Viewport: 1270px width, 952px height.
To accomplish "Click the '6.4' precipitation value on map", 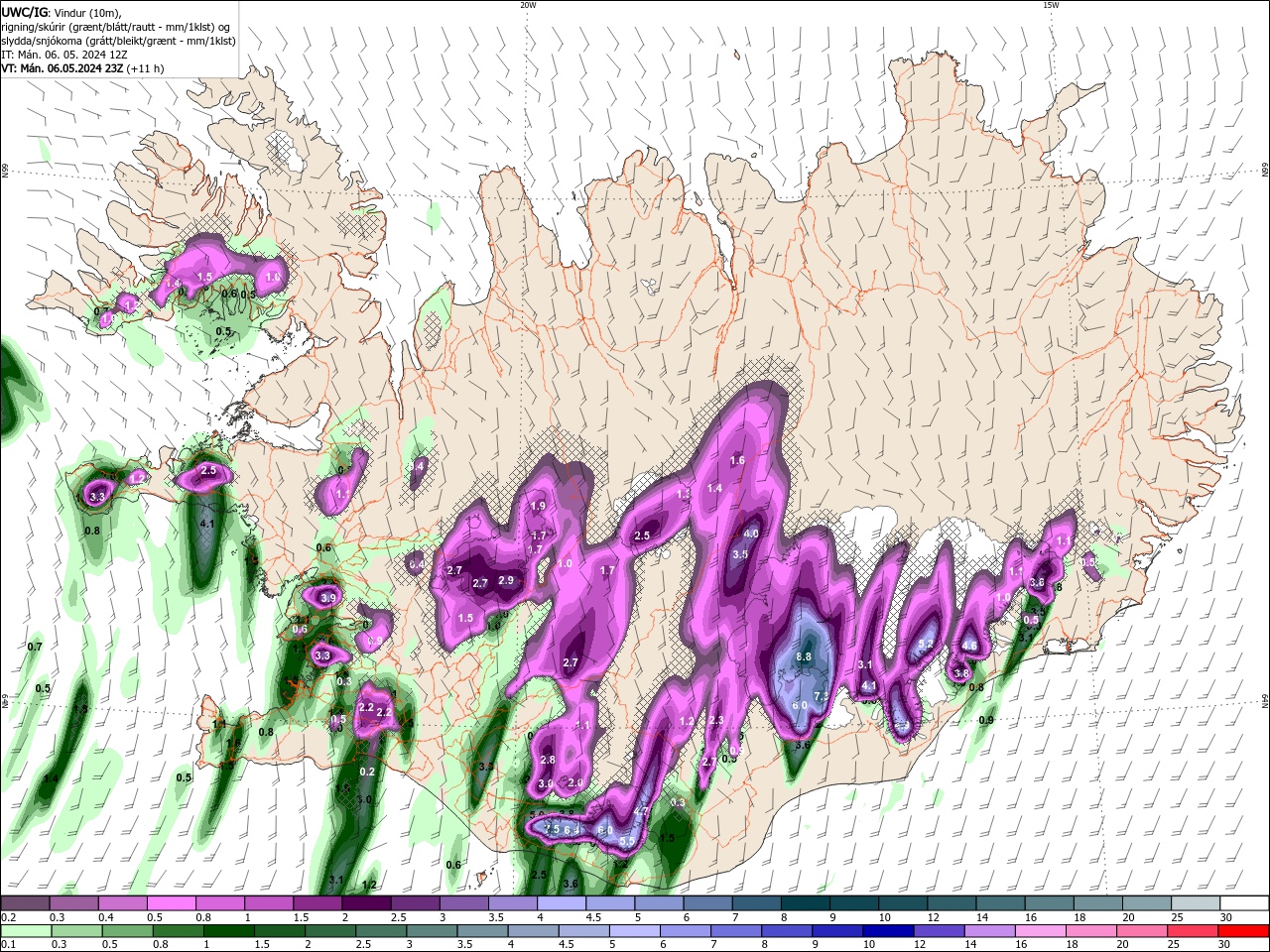I will (571, 830).
